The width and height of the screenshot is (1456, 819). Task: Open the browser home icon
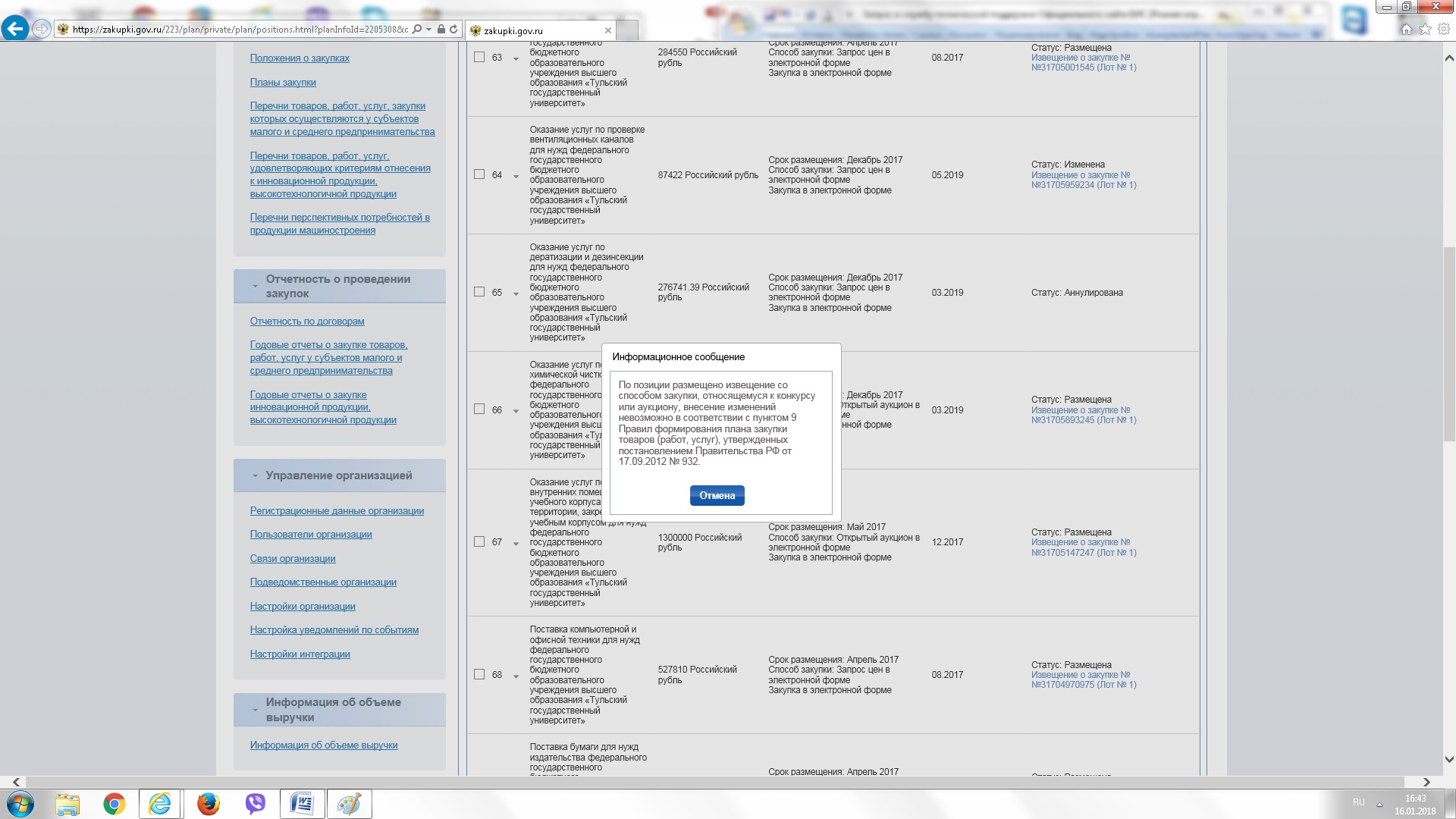1406,30
